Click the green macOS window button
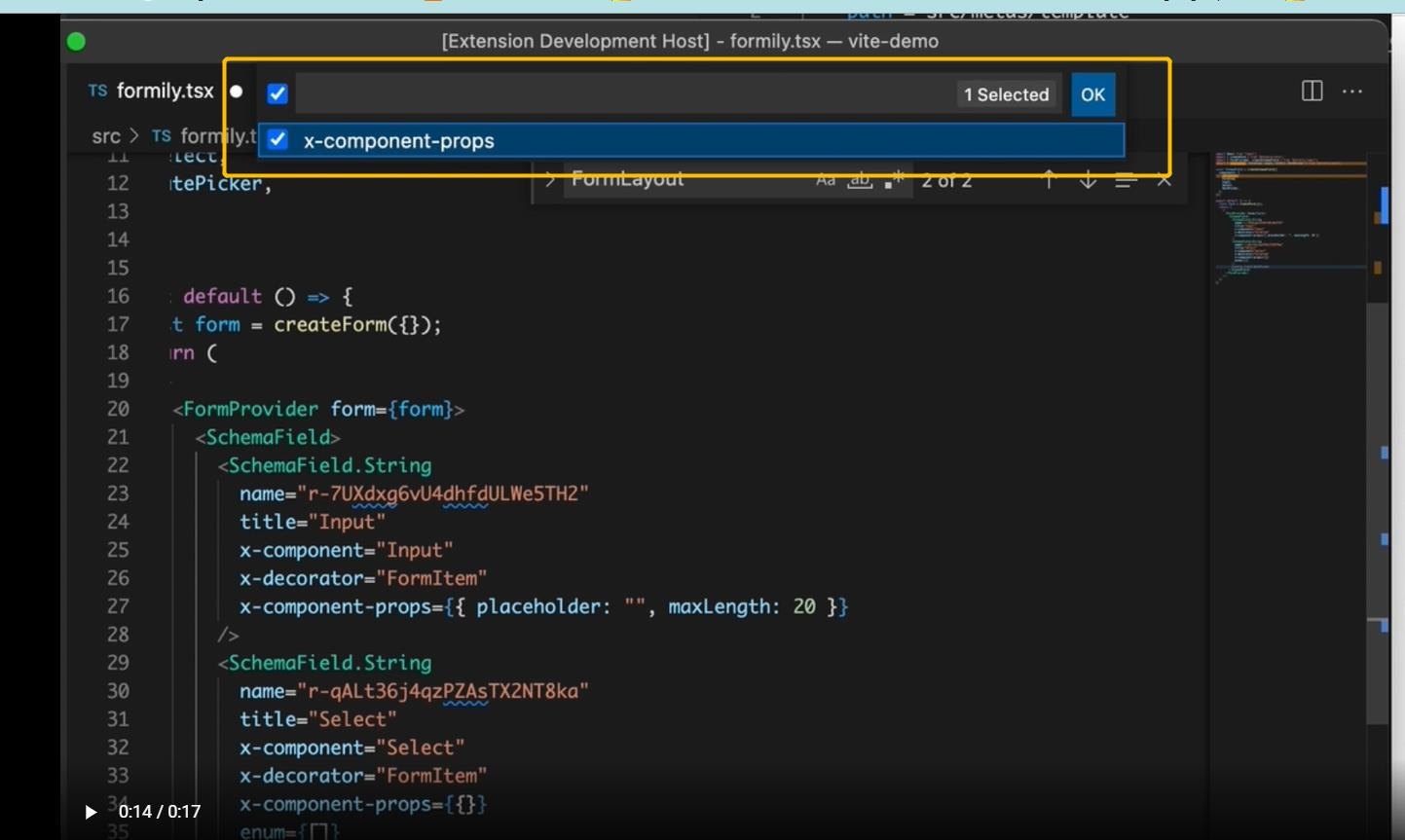 click(x=76, y=42)
